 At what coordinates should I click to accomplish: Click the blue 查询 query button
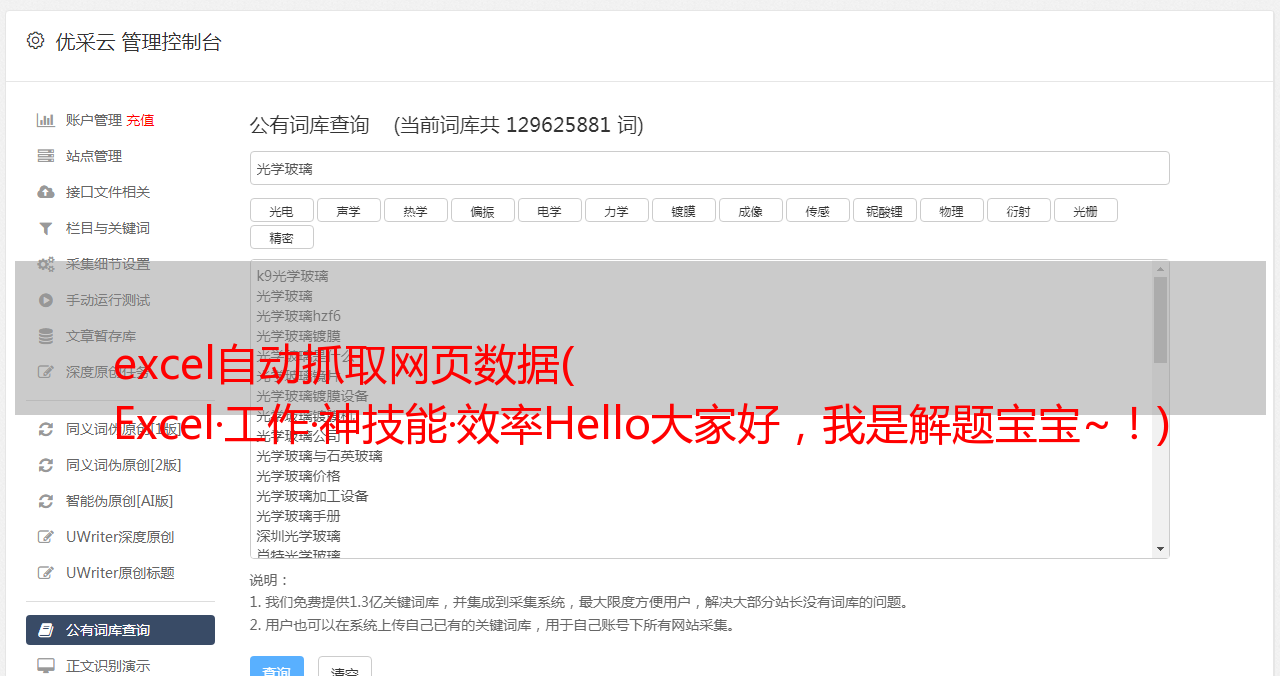(276, 668)
